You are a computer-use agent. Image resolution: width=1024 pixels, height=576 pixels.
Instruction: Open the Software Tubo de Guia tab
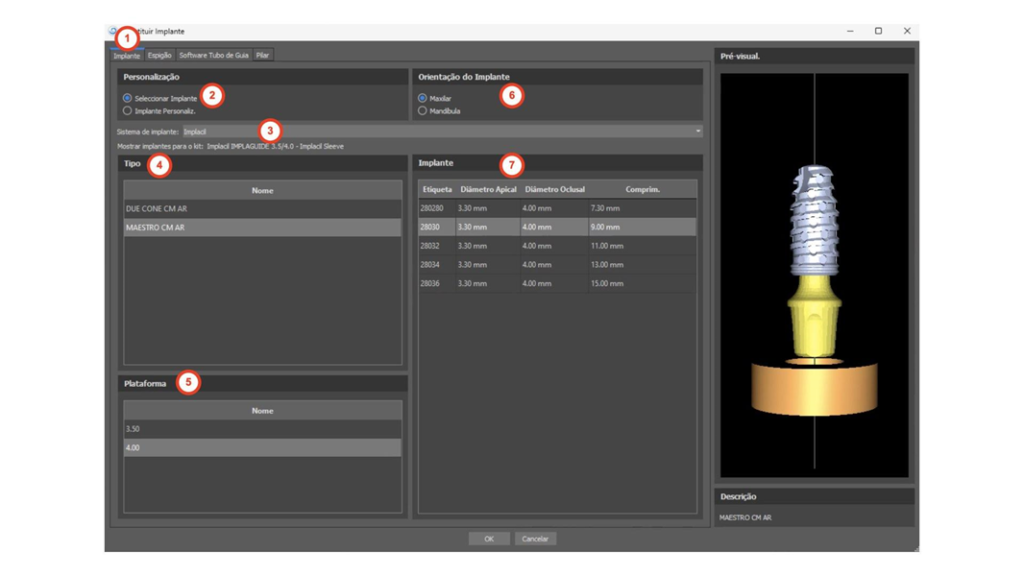tap(213, 56)
